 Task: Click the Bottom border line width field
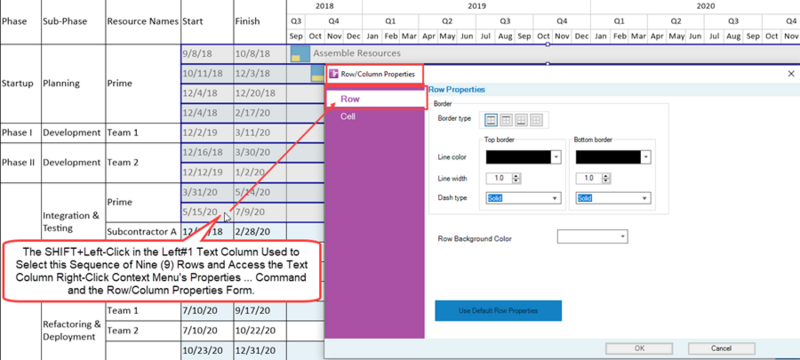[589, 178]
